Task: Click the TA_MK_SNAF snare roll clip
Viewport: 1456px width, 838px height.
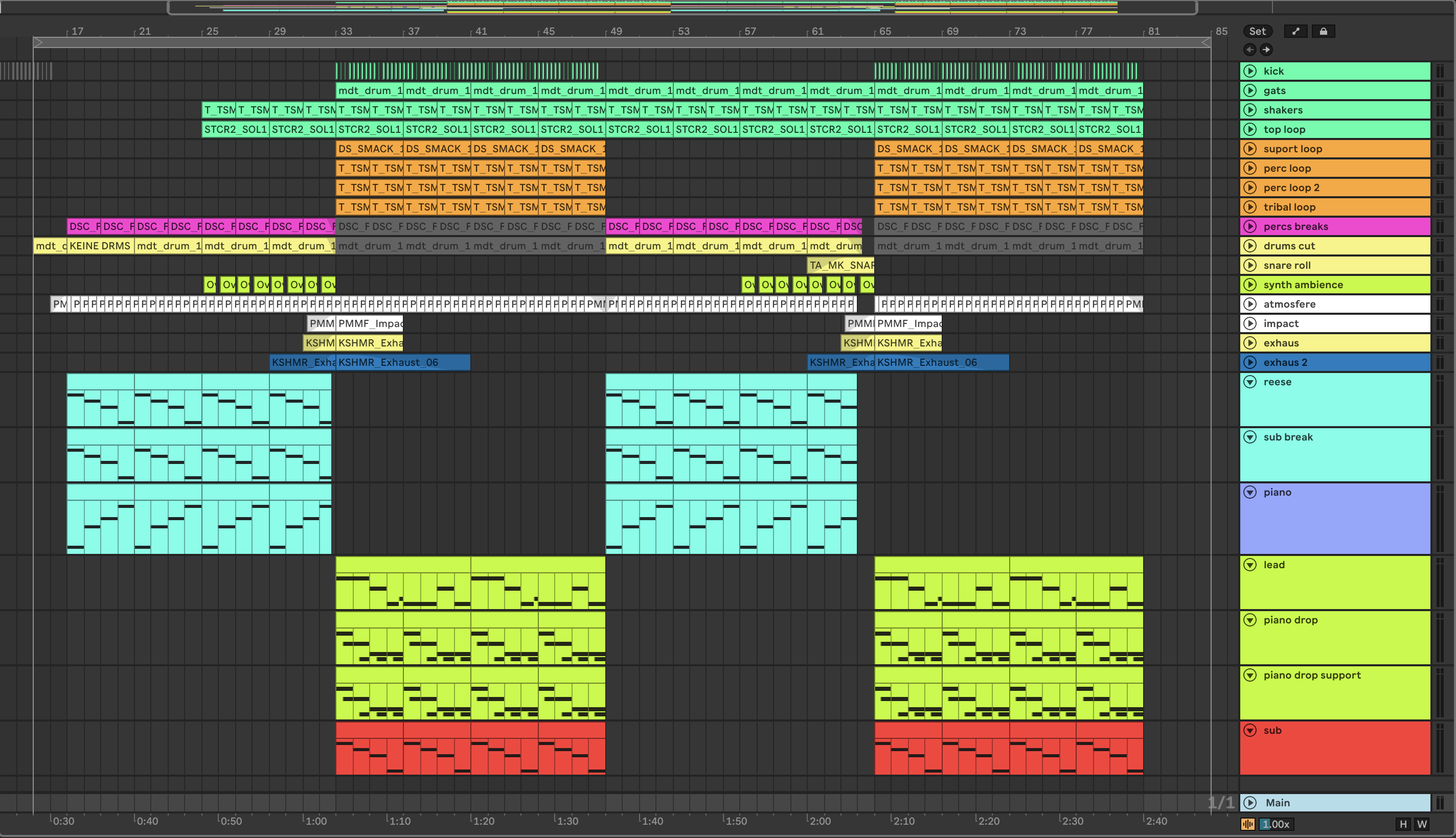Action: click(x=840, y=265)
